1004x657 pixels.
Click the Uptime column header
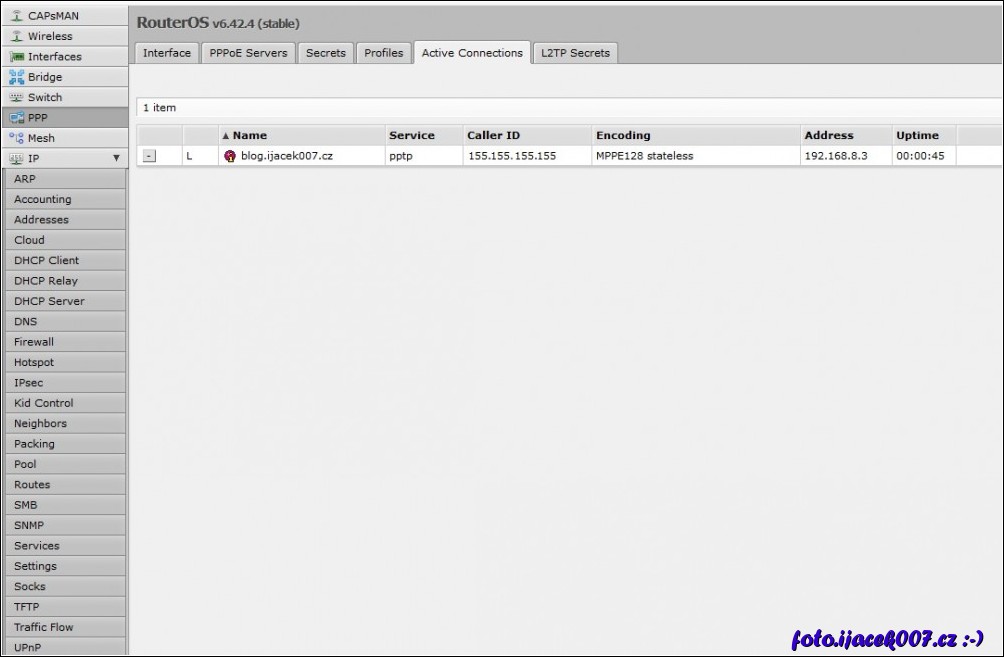tap(917, 135)
